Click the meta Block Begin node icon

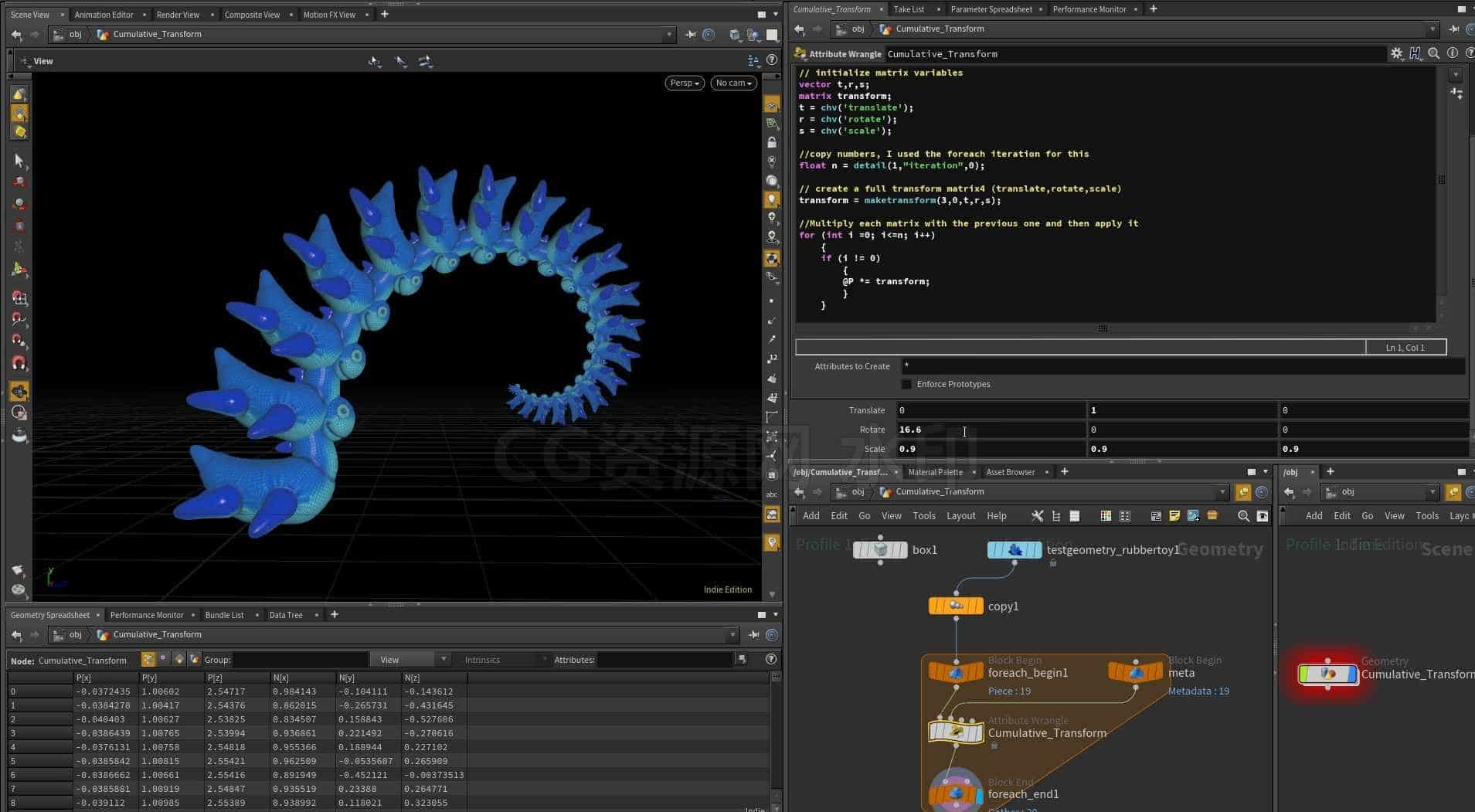pos(1135,672)
